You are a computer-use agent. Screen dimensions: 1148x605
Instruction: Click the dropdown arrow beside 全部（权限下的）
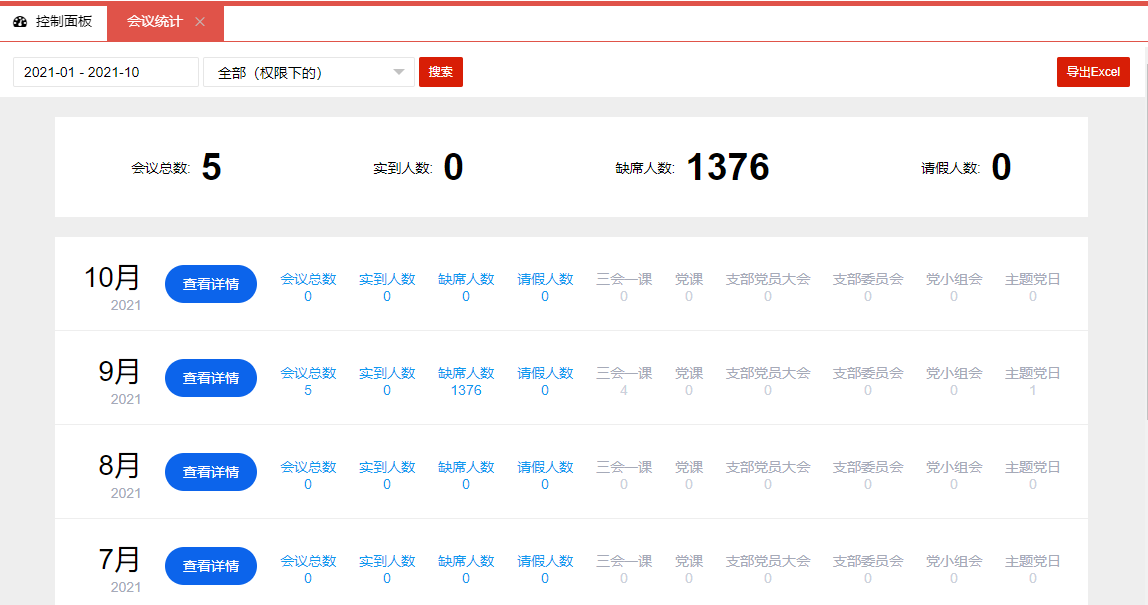click(x=399, y=72)
